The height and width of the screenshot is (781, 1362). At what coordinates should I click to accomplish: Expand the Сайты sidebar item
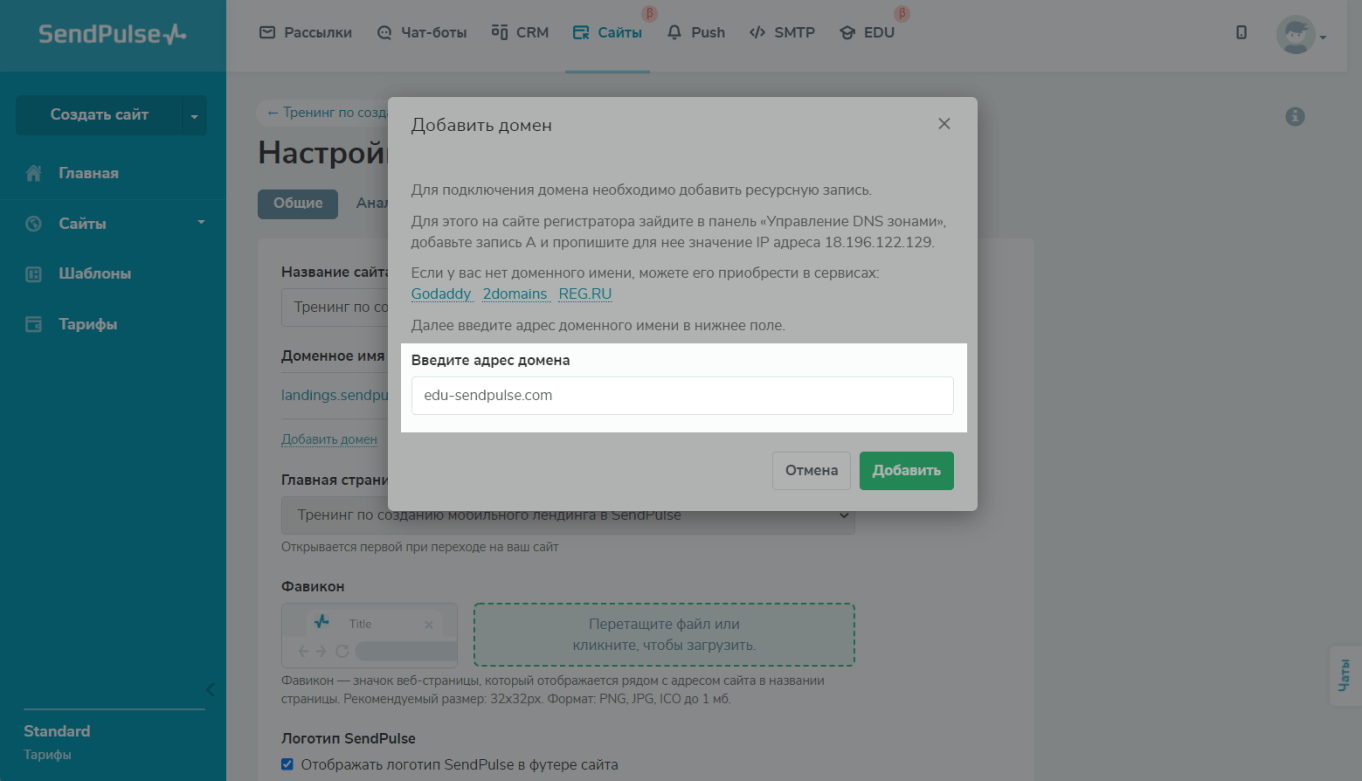(115, 224)
